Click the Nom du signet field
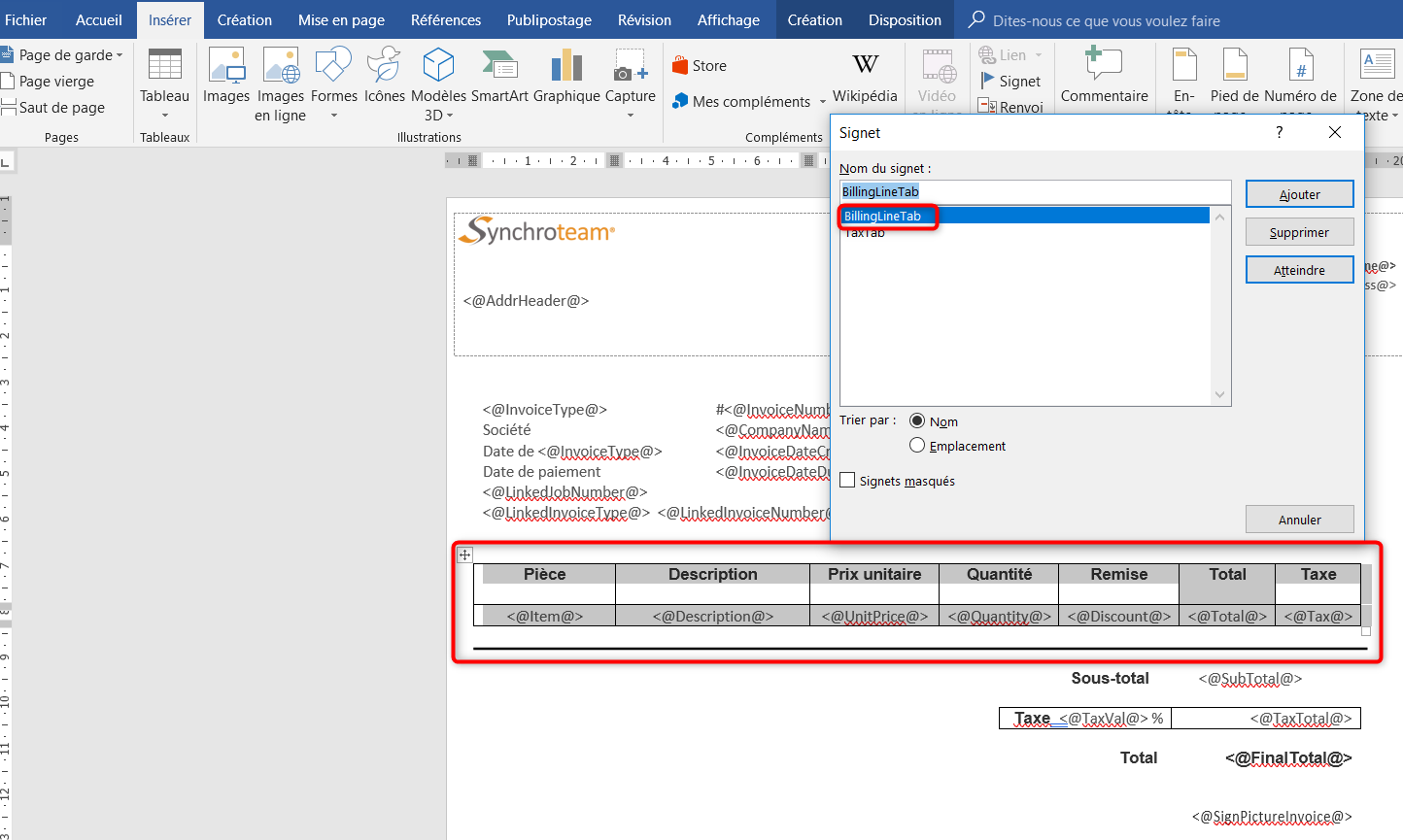Viewport: 1403px width, 840px height. click(1035, 191)
